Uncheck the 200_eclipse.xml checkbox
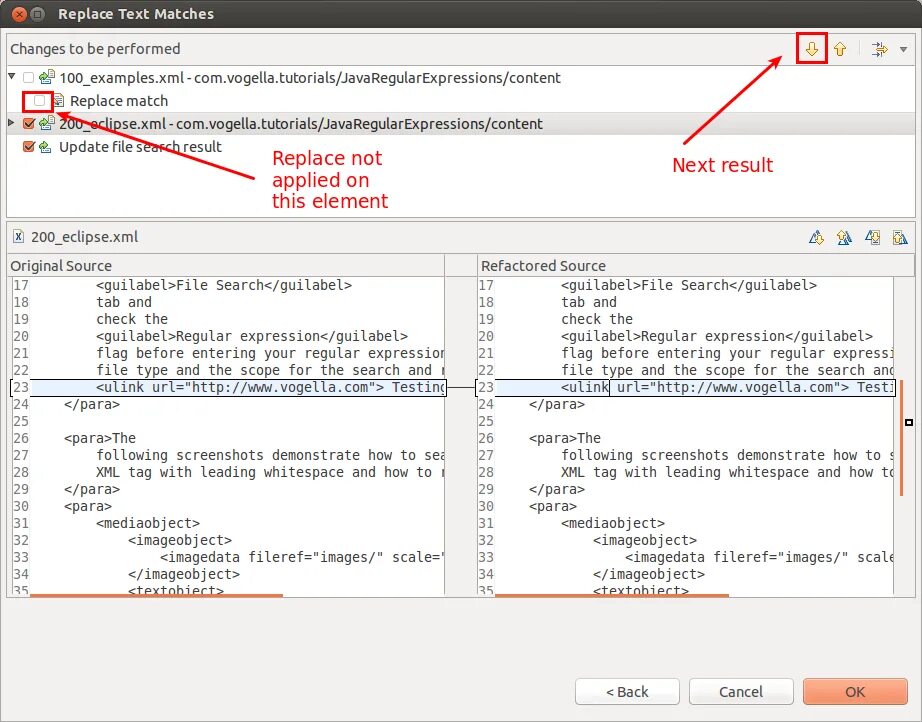 tap(28, 123)
